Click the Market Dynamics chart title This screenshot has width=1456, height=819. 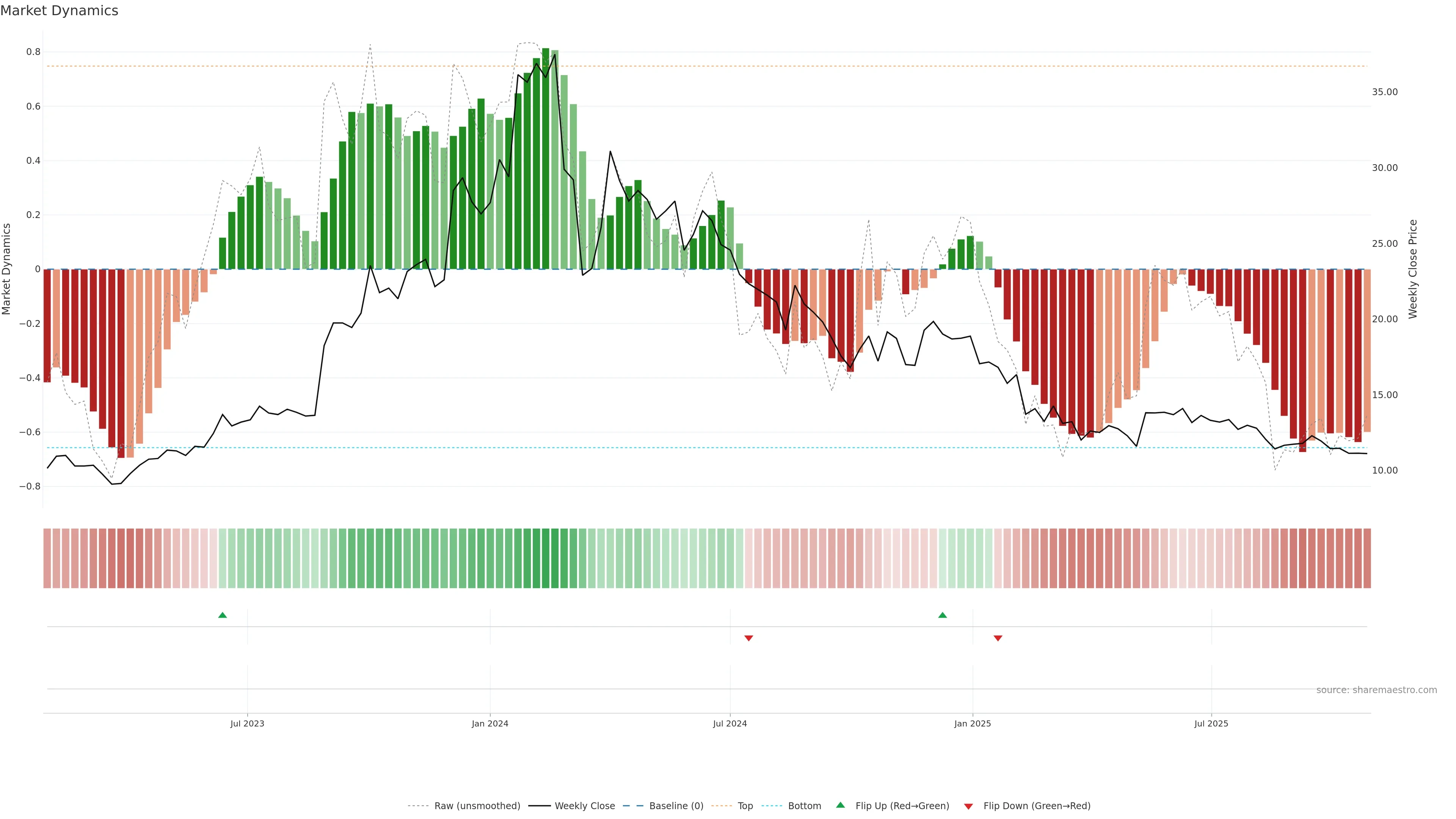[x=60, y=11]
